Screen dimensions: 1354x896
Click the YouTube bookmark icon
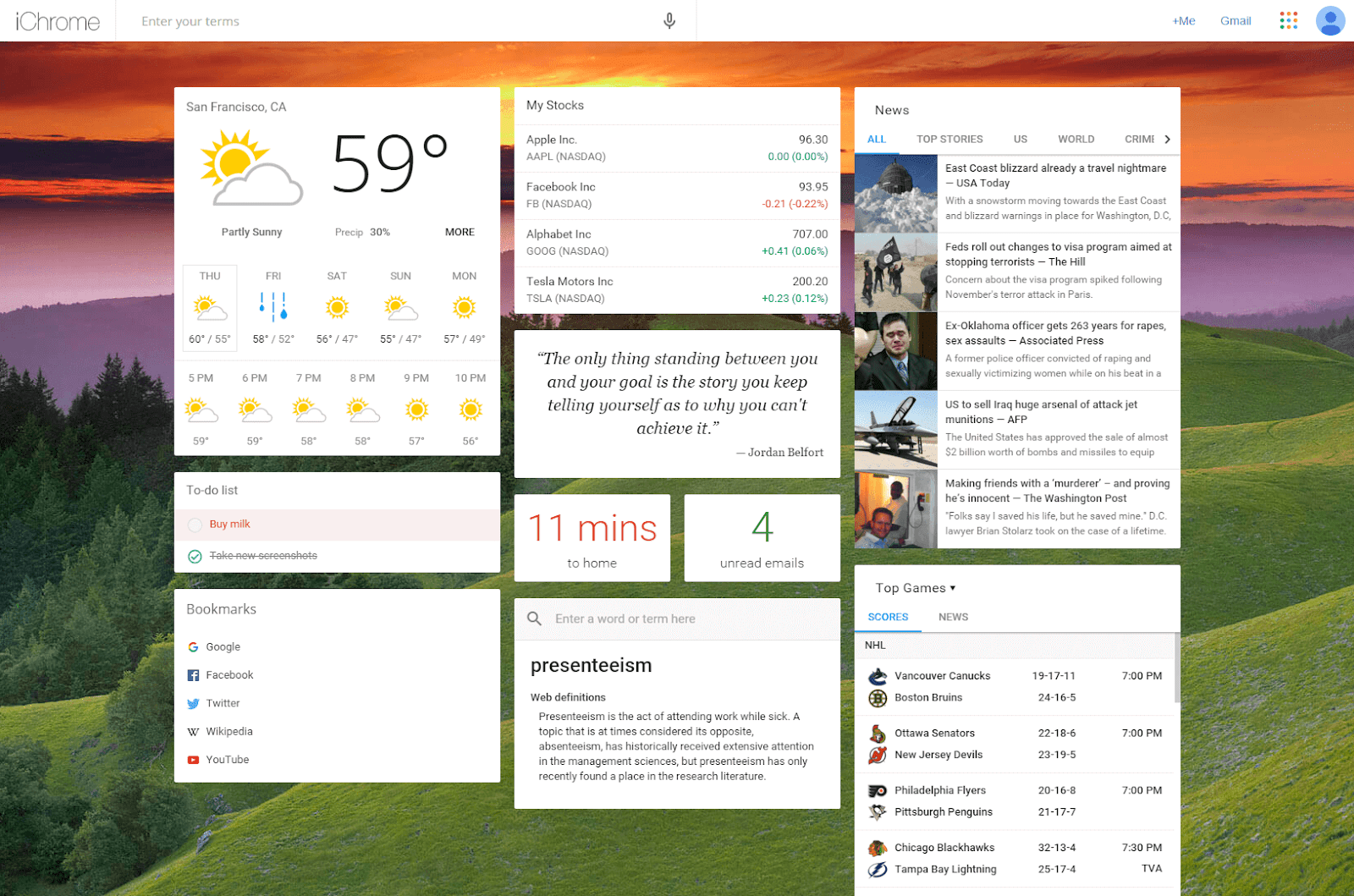point(193,760)
